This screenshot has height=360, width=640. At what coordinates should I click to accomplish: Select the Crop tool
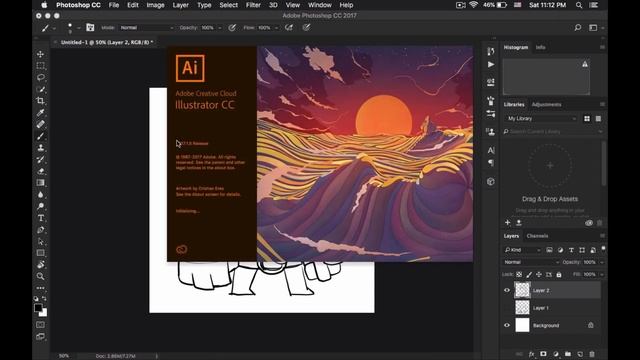(x=40, y=100)
